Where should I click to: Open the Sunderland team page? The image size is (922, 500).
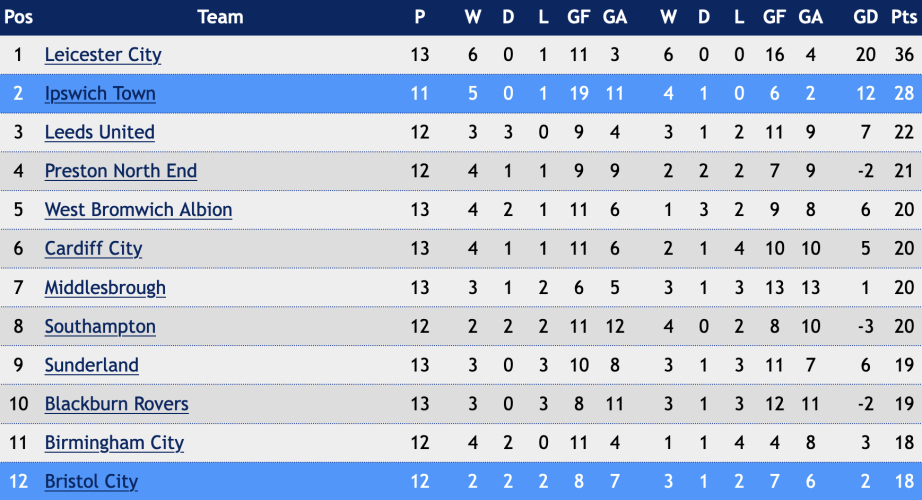[x=92, y=365]
